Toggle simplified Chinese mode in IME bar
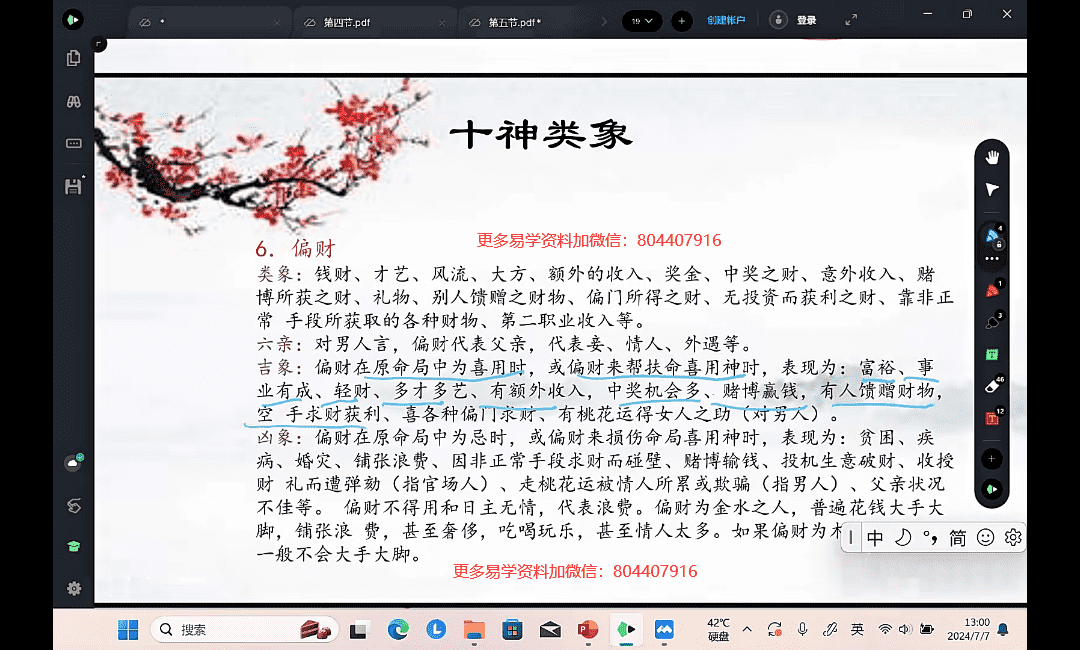This screenshot has width=1080, height=650. click(x=957, y=538)
